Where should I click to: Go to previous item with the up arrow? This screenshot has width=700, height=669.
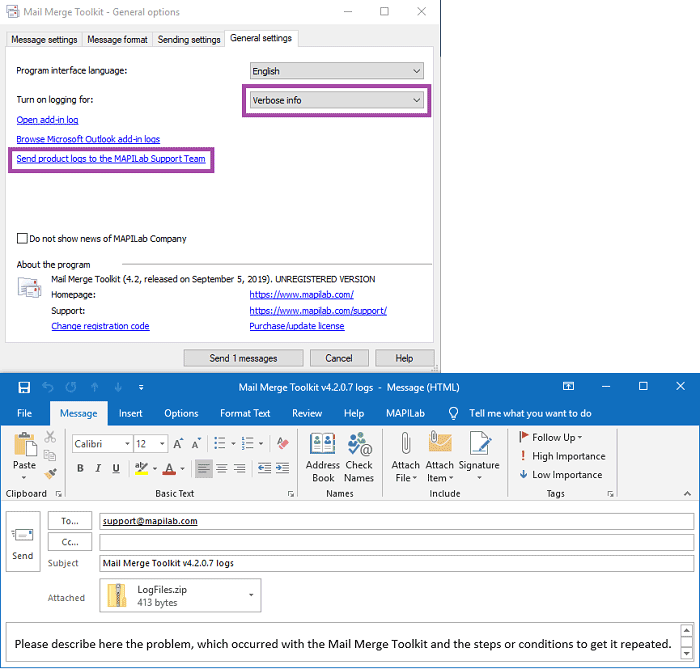[95, 387]
